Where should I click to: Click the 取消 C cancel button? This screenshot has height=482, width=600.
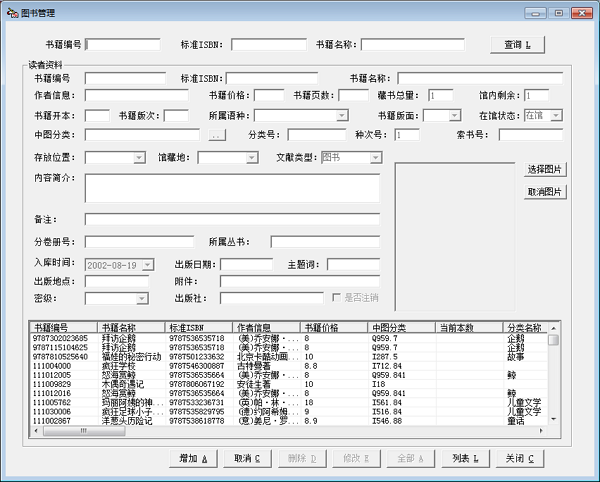pos(247,458)
